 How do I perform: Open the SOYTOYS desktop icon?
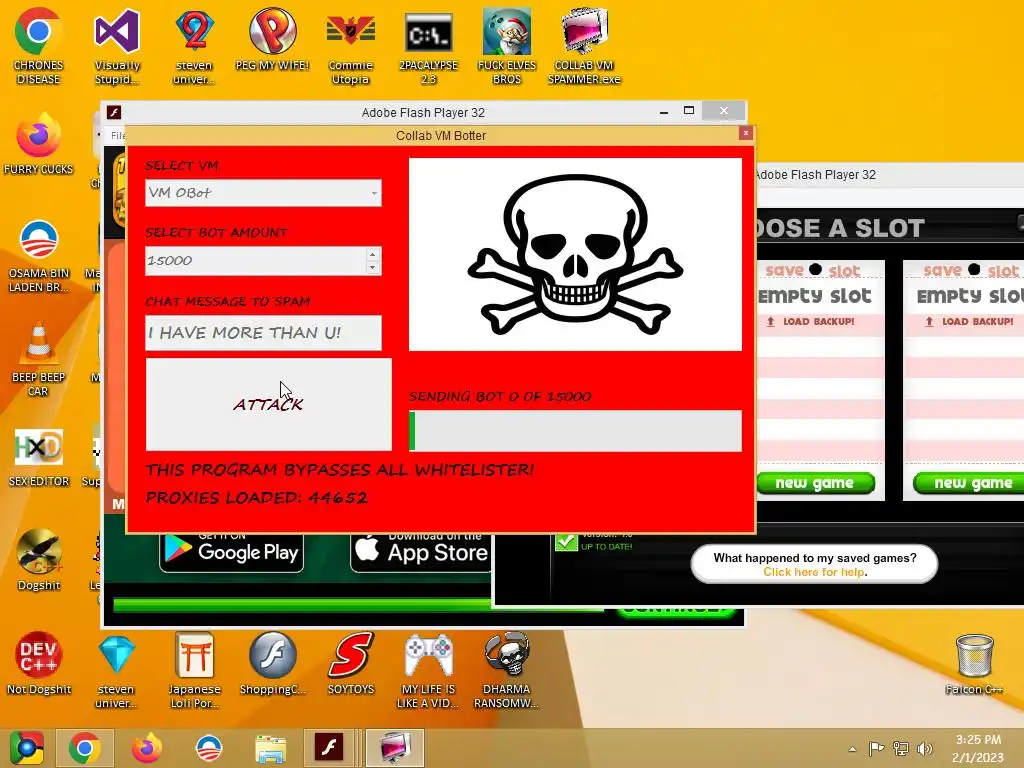[351, 664]
